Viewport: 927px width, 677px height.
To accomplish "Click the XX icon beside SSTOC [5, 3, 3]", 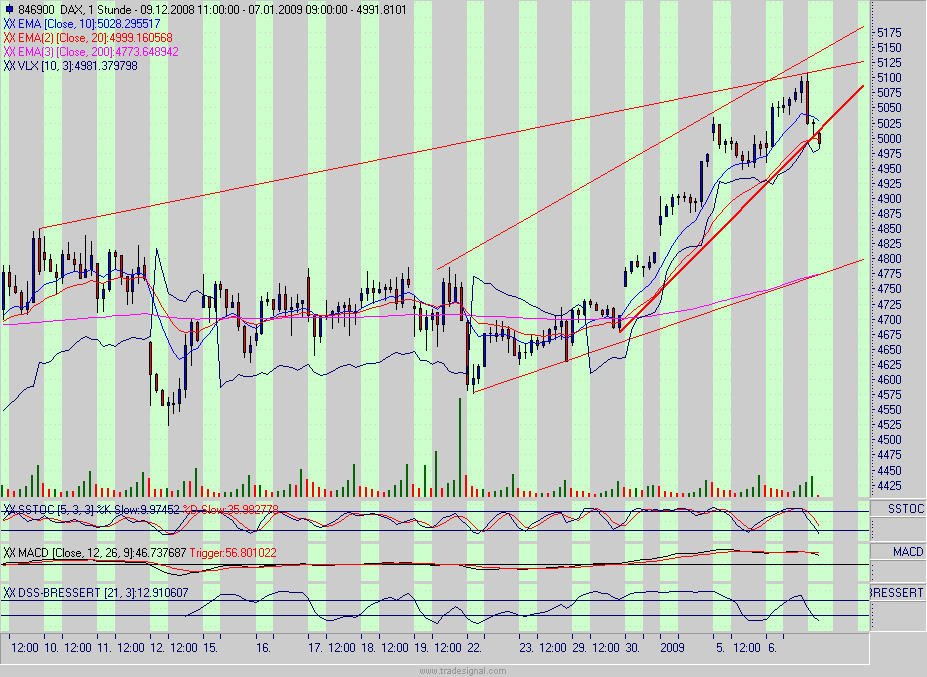I will 9,509.
